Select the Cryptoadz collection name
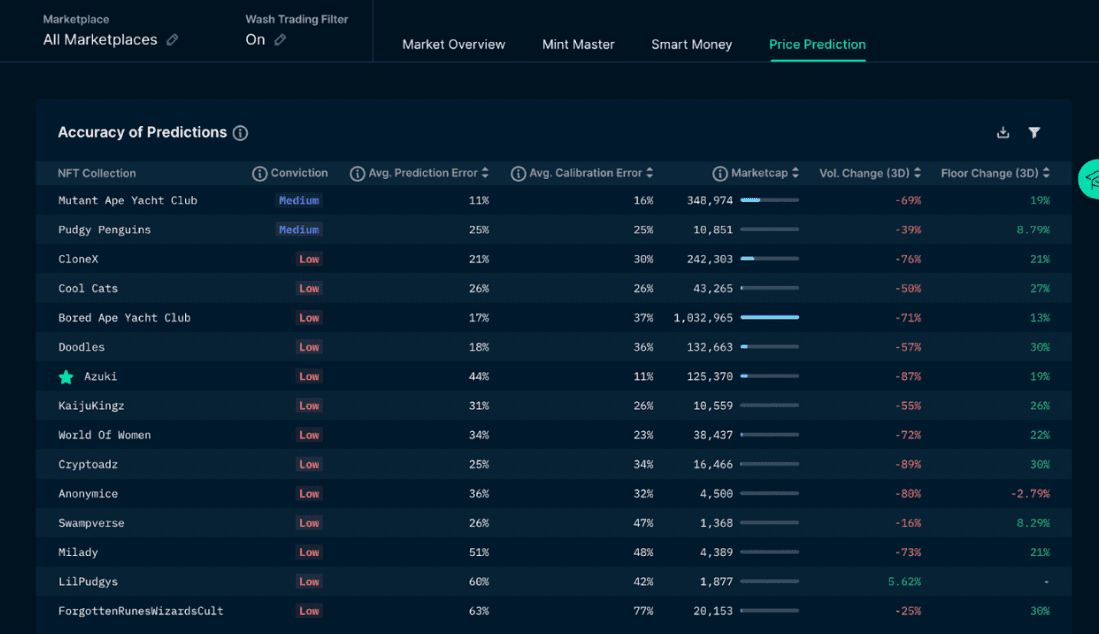1099x634 pixels. pyautogui.click(x=88, y=464)
